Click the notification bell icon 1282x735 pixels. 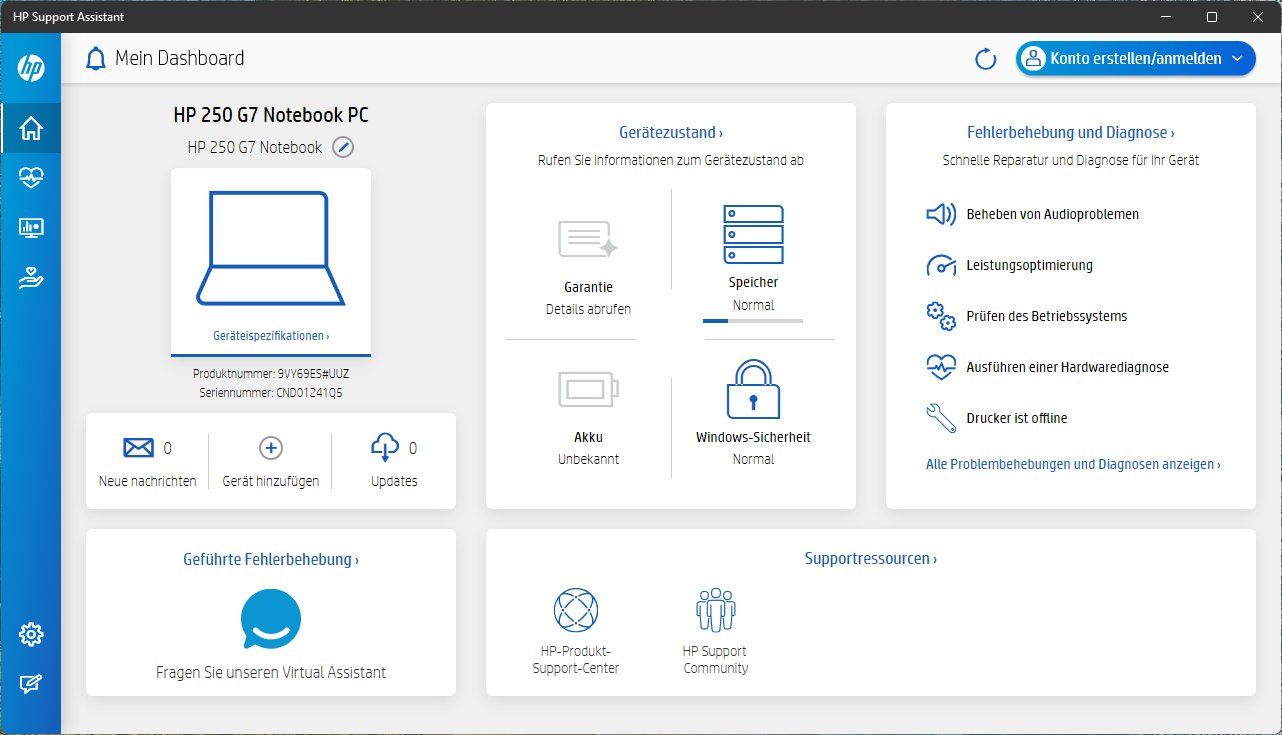click(96, 58)
